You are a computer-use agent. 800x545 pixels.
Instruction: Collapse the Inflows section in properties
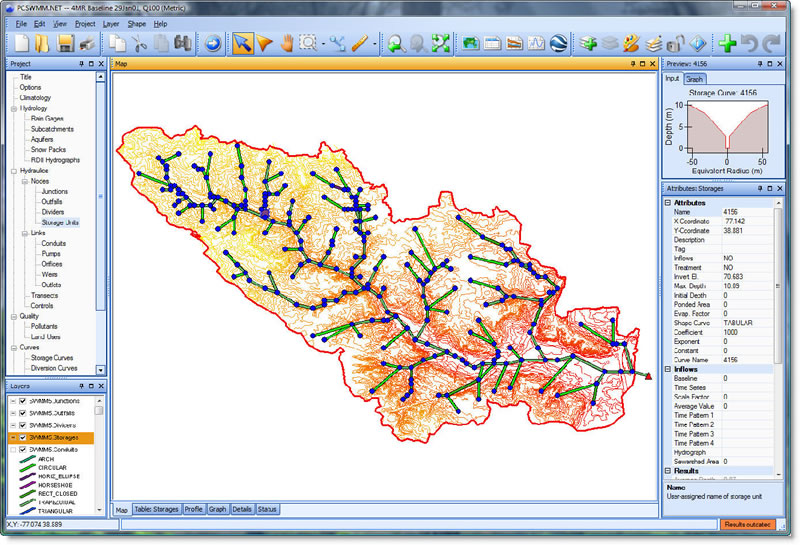669,369
